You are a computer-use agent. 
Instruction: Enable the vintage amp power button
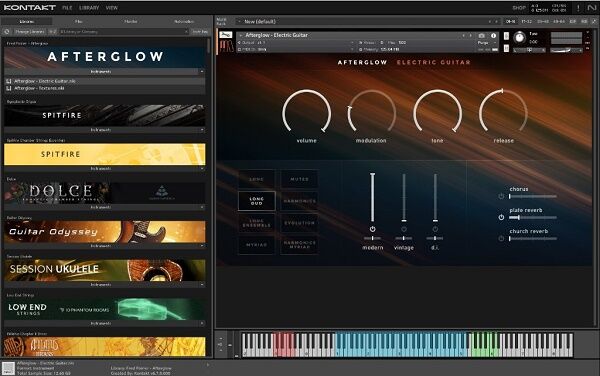click(404, 229)
